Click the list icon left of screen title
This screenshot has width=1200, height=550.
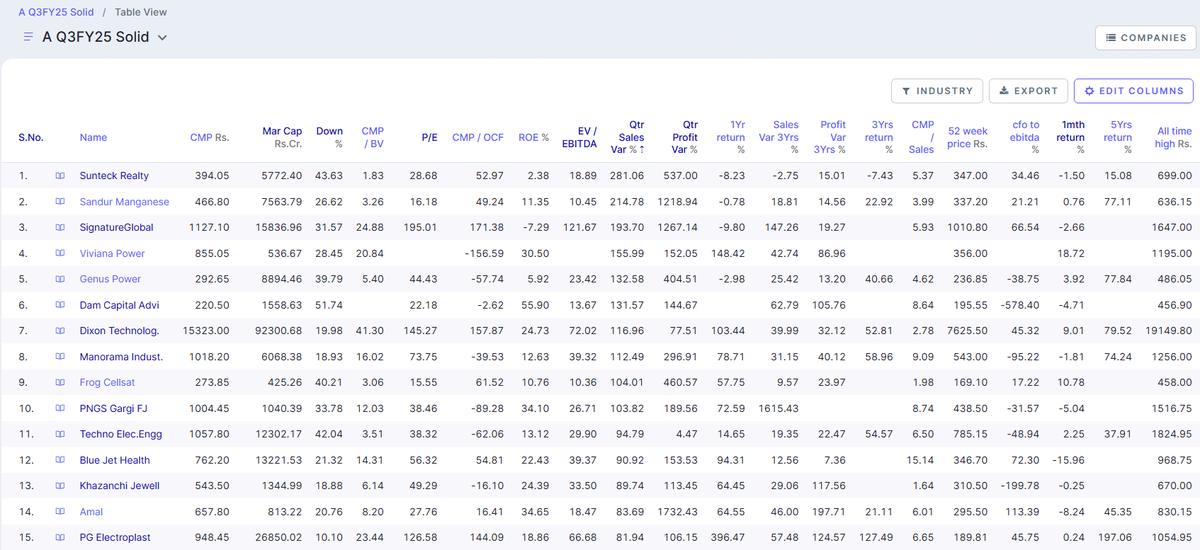[28, 37]
